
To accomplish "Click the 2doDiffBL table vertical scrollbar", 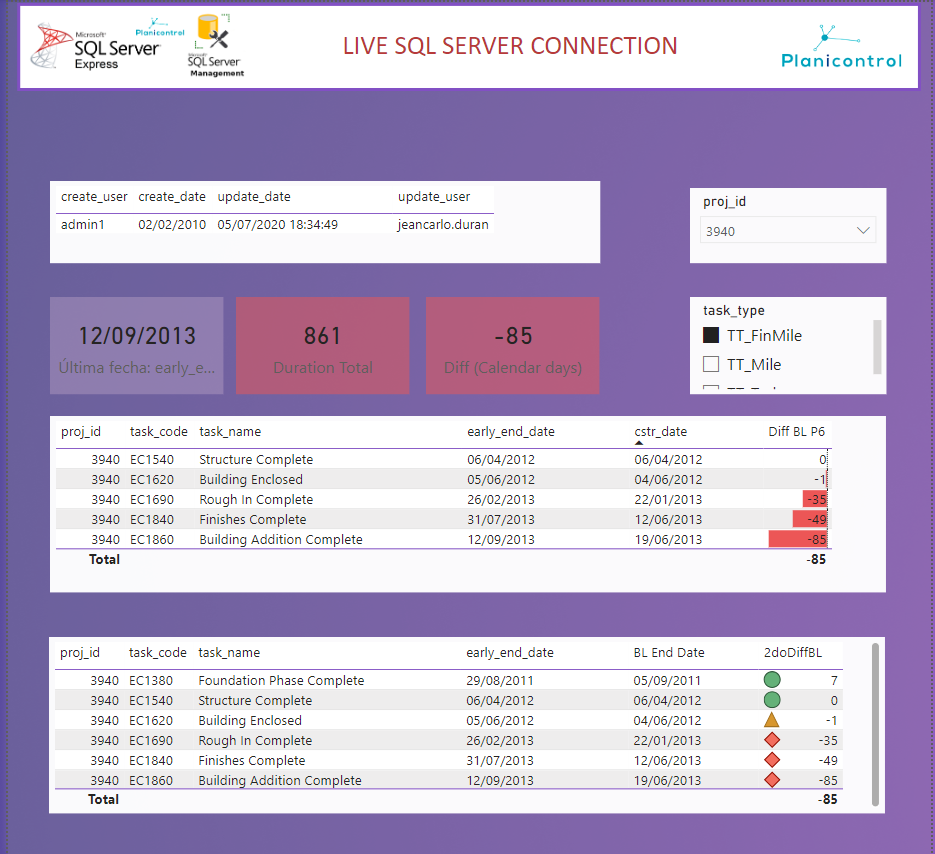I will 875,725.
